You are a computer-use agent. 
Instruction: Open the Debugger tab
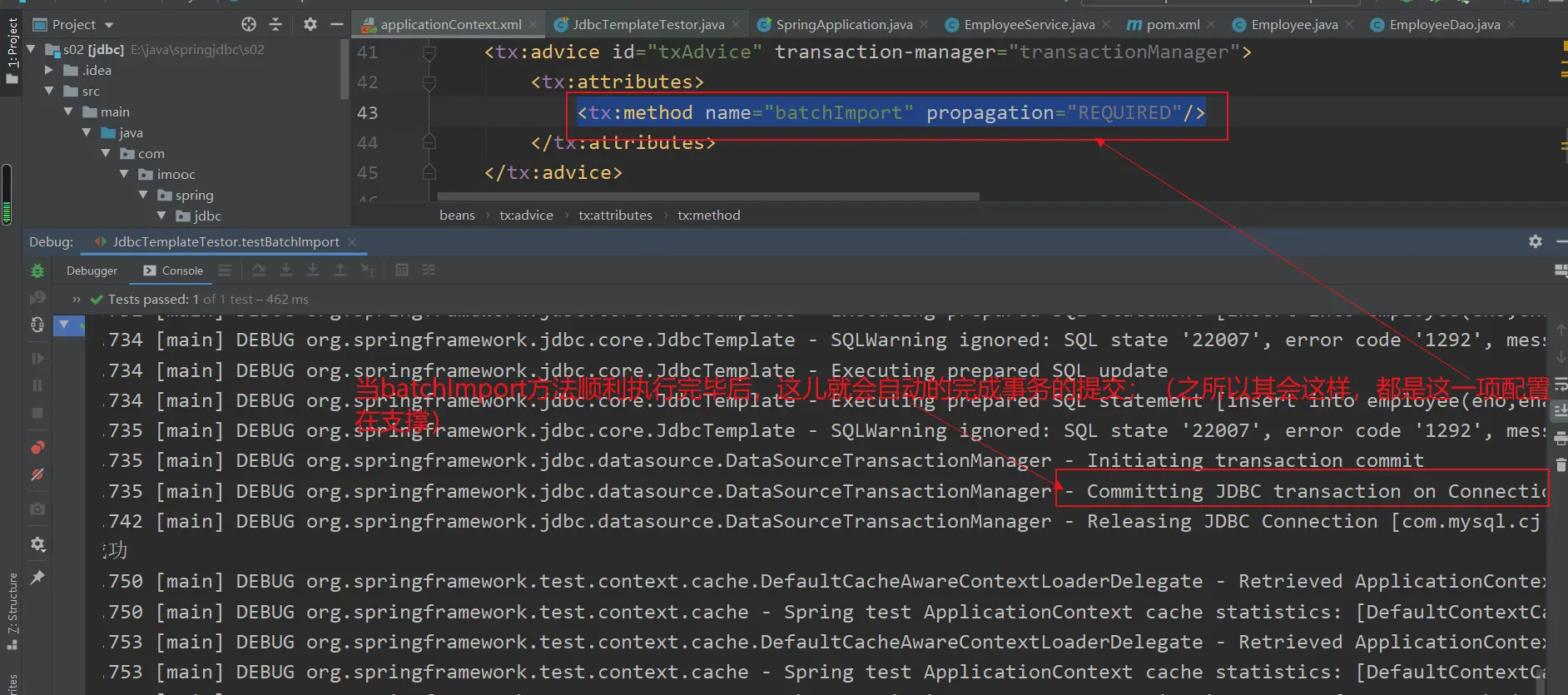tap(92, 271)
